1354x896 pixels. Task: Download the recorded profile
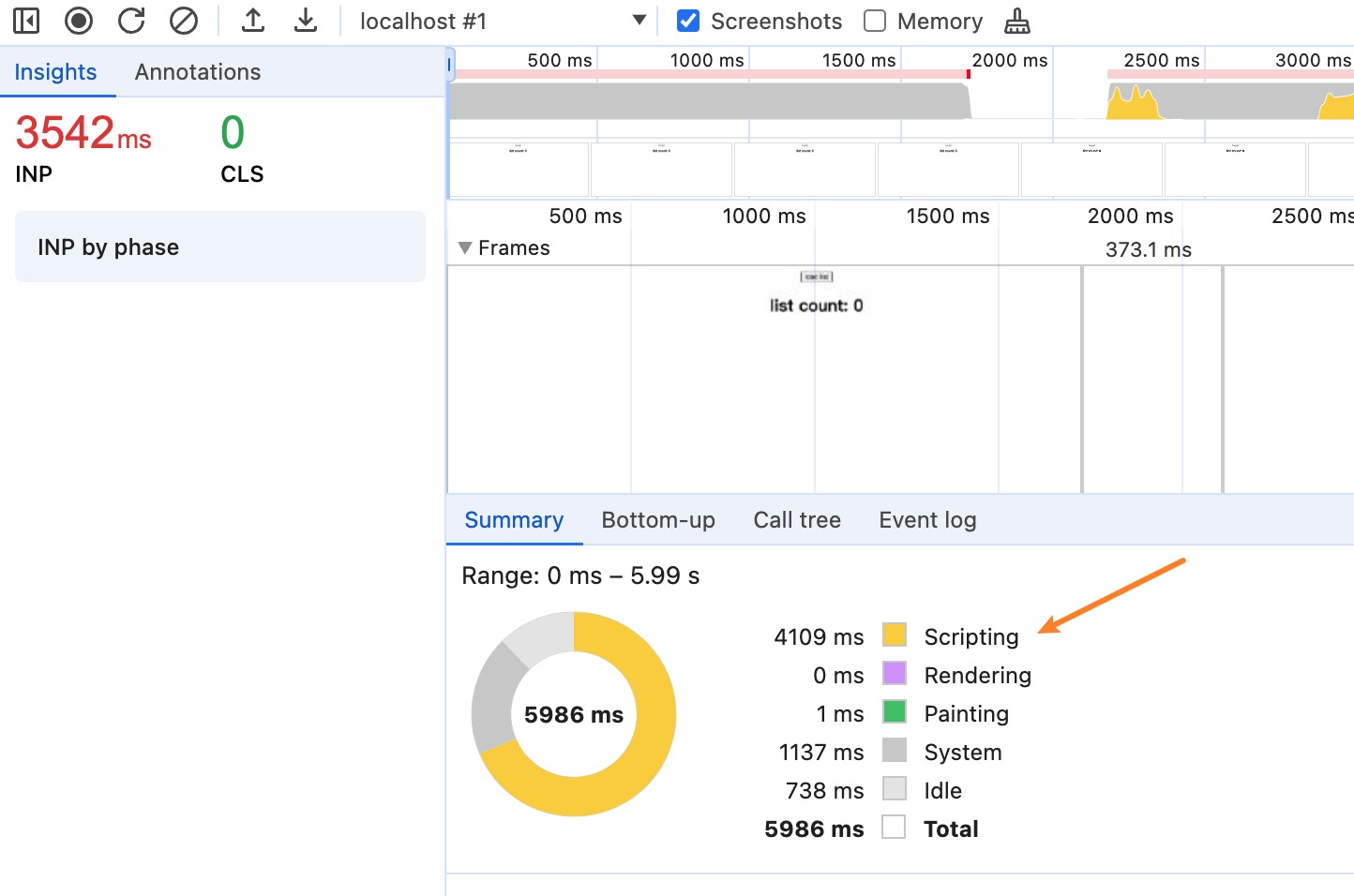click(306, 21)
